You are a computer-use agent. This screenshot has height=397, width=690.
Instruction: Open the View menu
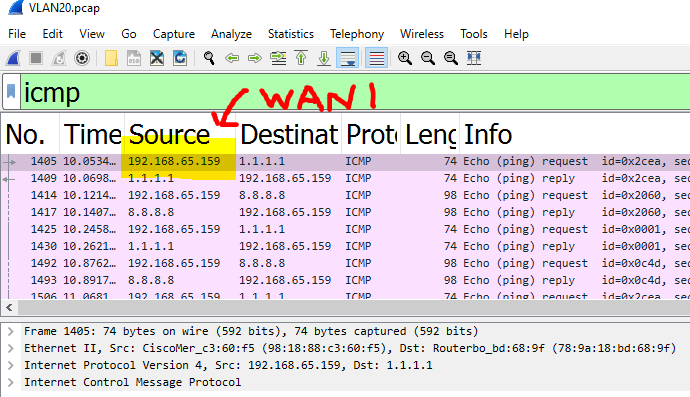(x=92, y=34)
